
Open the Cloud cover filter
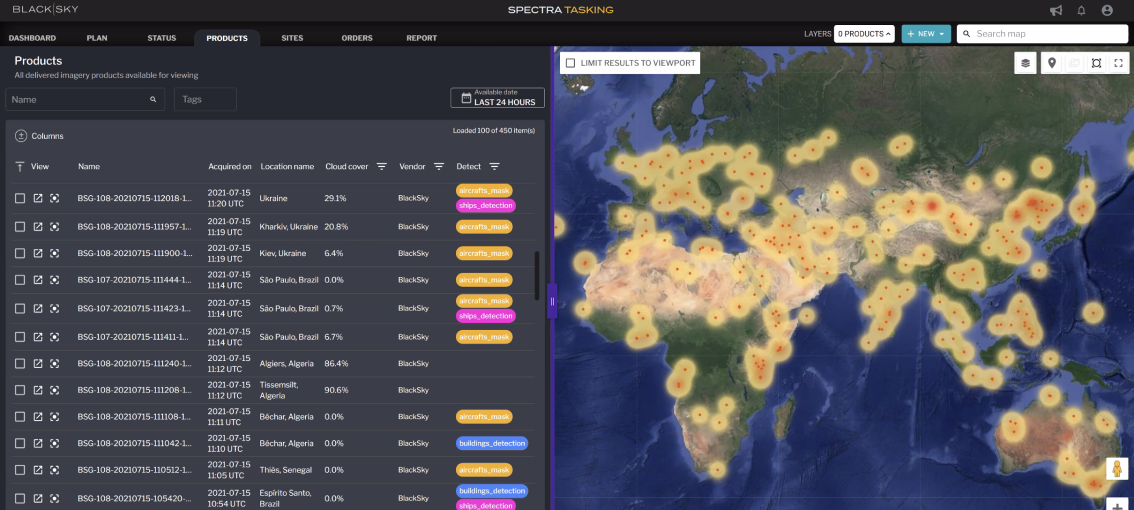[x=381, y=166]
